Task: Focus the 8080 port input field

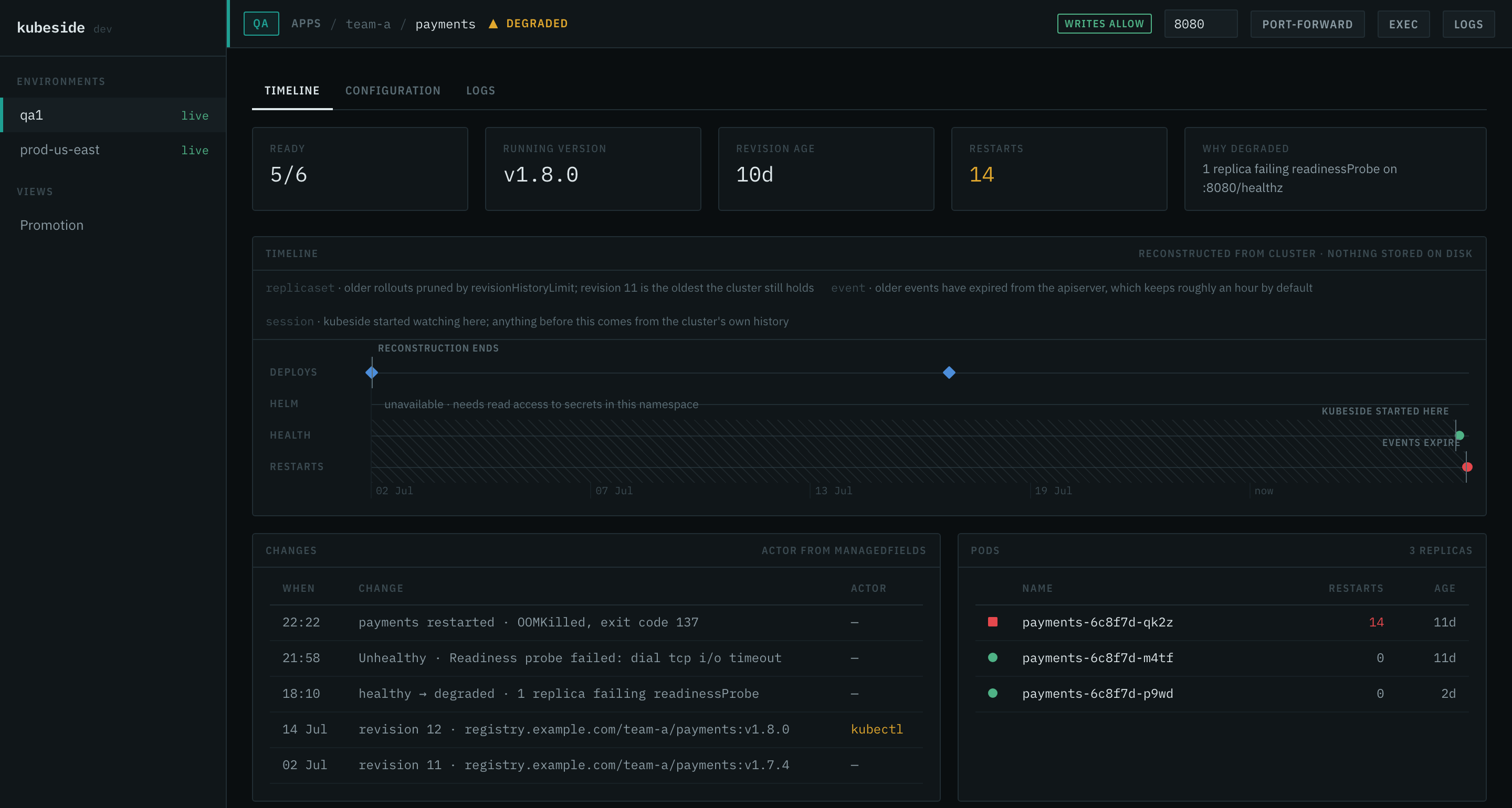Action: point(1201,24)
